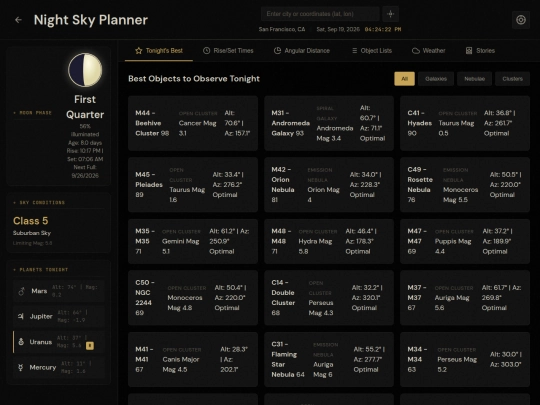Screen dimensions: 540x405
Task: Go back using the arrow icon
Action: tap(19, 20)
